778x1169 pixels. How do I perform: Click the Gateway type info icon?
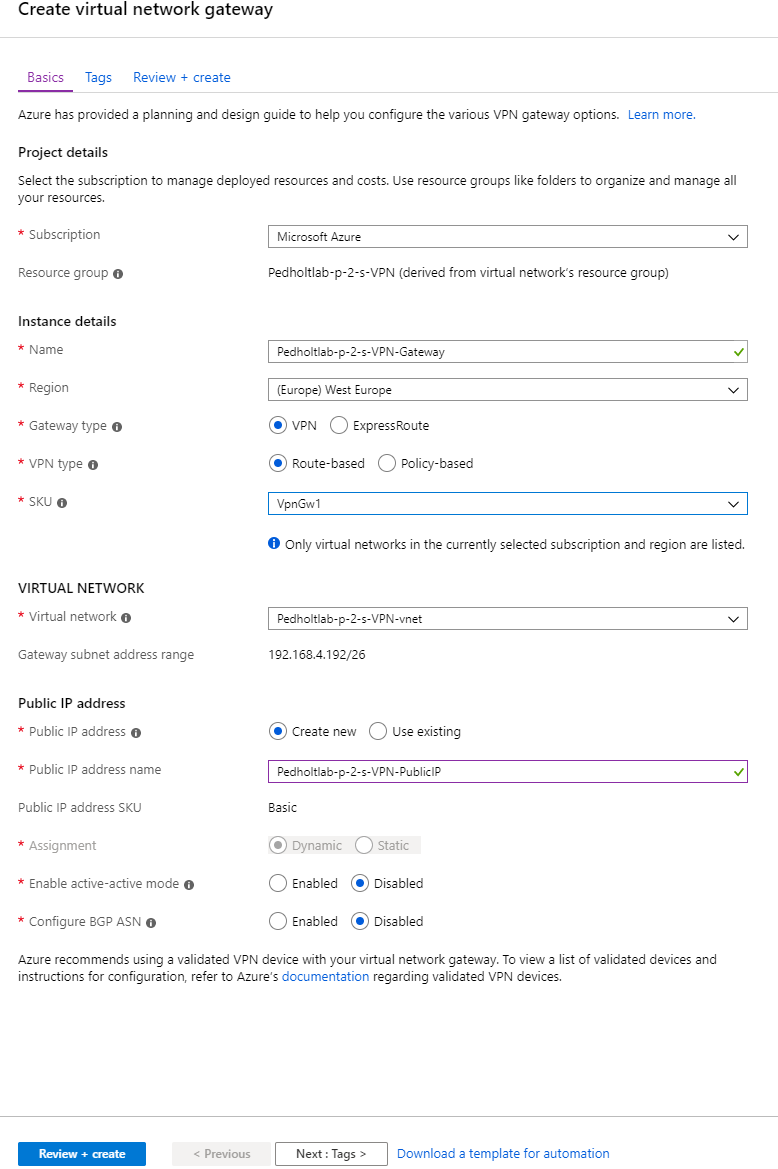pyautogui.click(x=117, y=426)
